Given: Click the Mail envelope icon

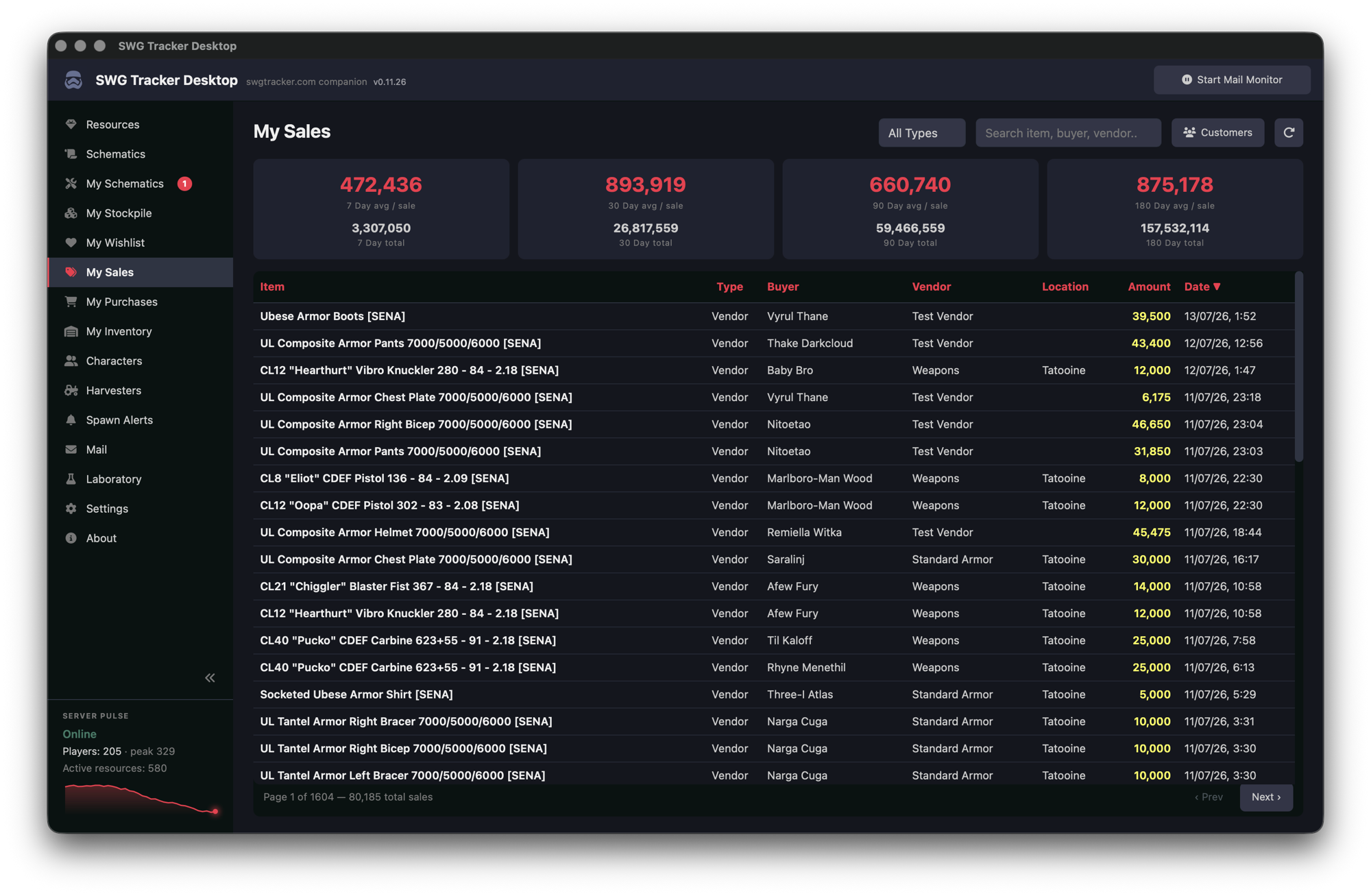Looking at the screenshot, I should [71, 449].
